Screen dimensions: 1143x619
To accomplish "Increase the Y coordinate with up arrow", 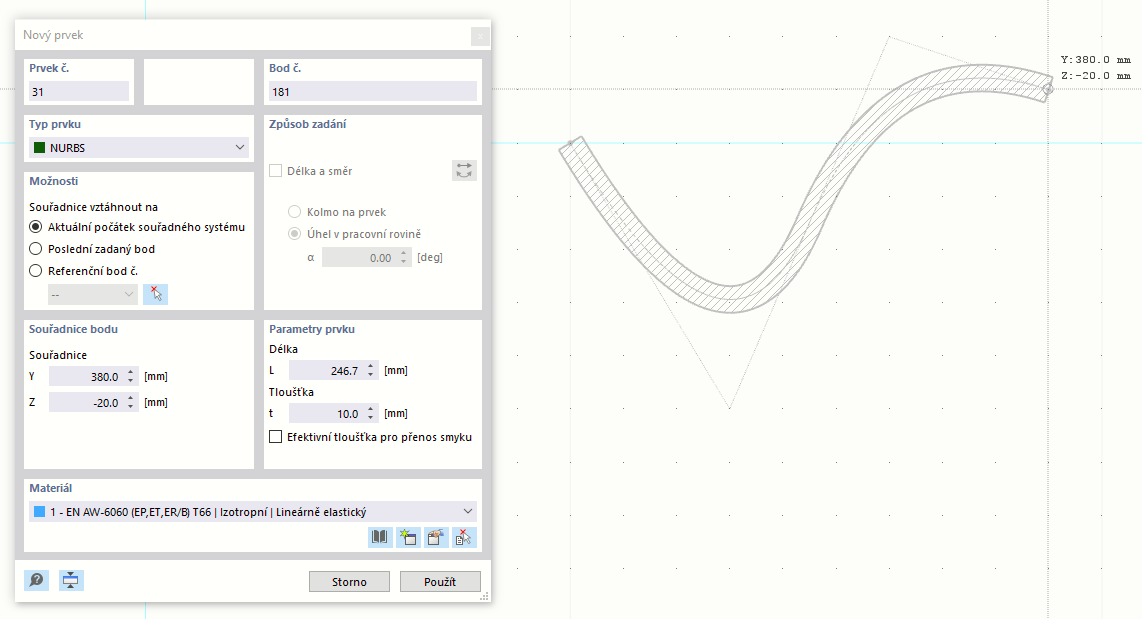I will [130, 373].
